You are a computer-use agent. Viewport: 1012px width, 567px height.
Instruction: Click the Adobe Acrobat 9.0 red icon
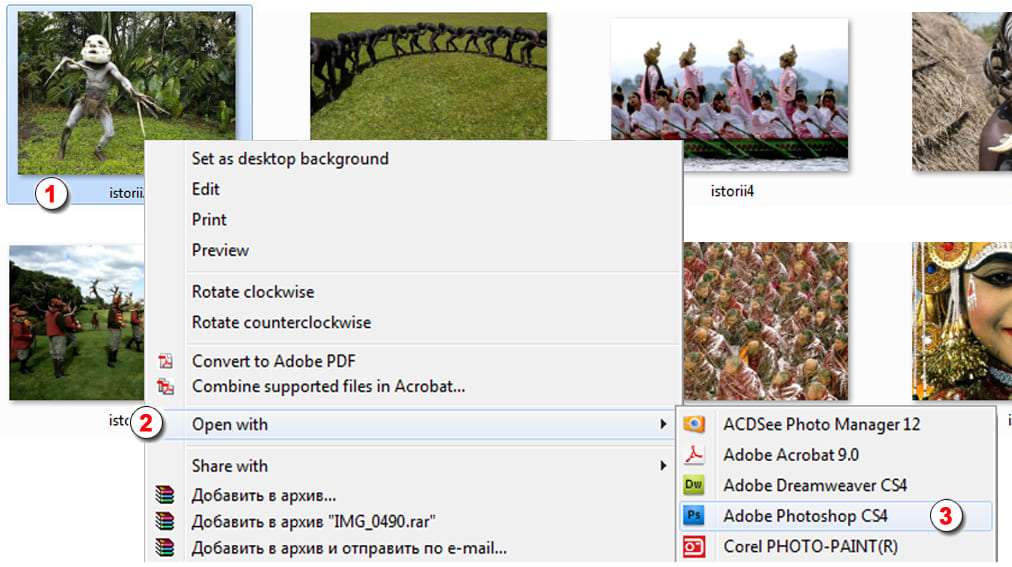[x=694, y=455]
